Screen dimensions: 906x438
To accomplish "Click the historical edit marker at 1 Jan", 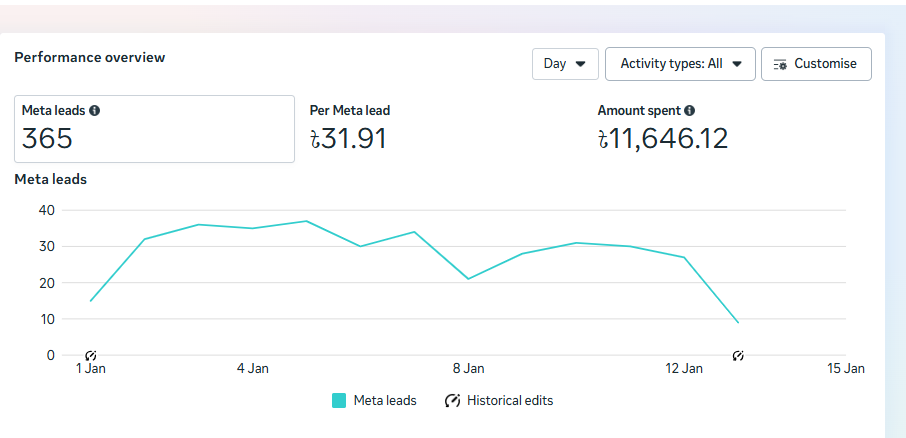I will click(91, 356).
